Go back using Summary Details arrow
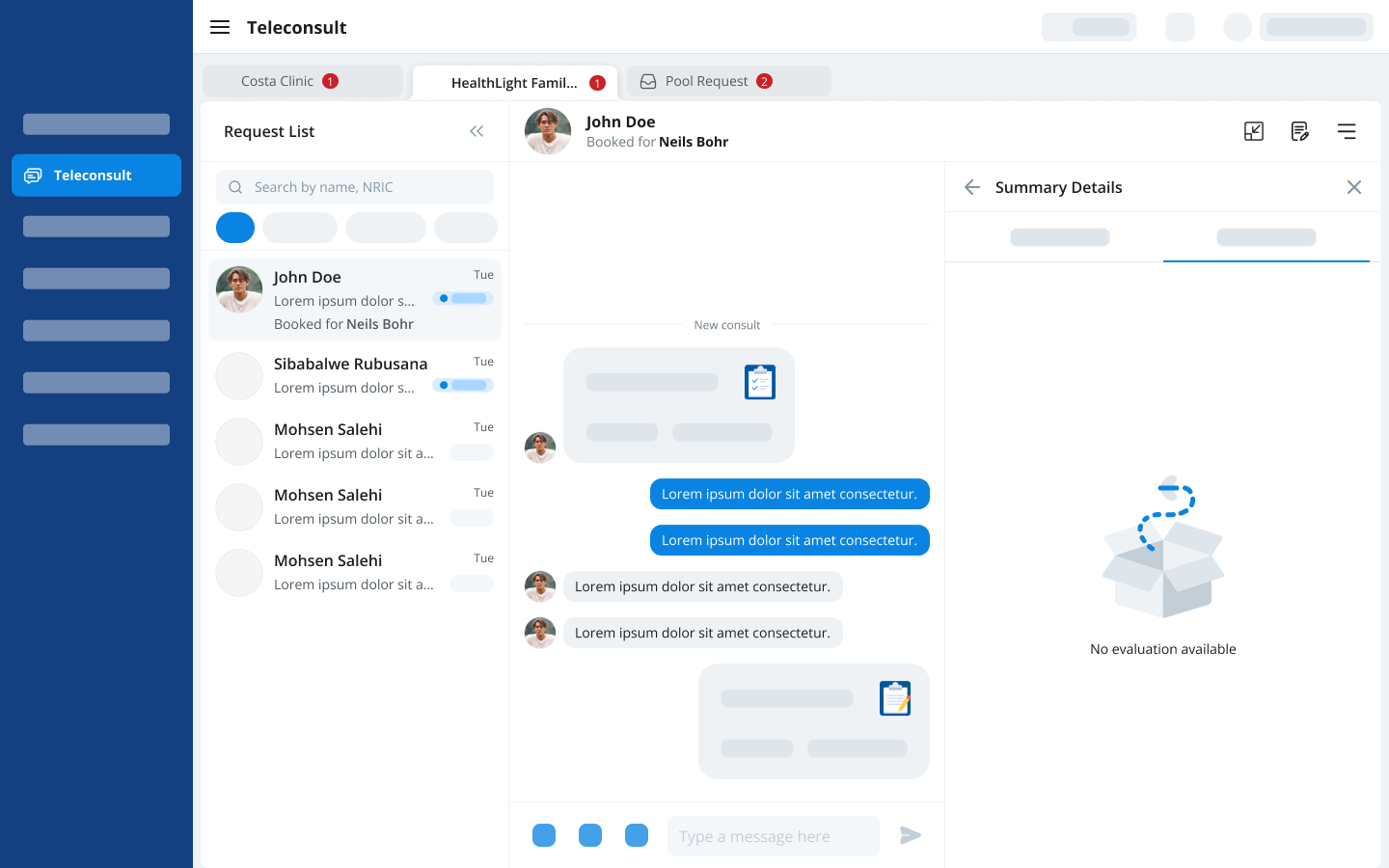This screenshot has width=1389, height=868. [x=972, y=187]
